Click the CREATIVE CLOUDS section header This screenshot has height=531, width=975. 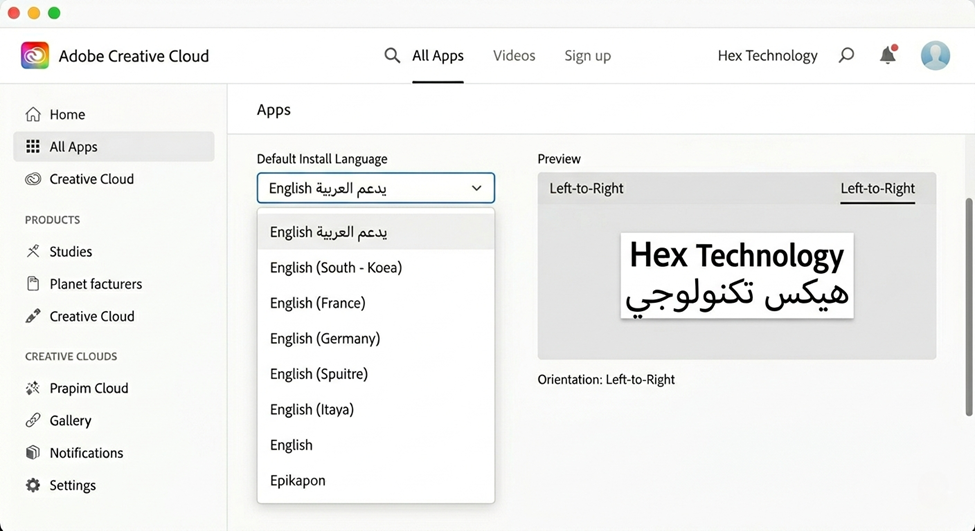(71, 356)
